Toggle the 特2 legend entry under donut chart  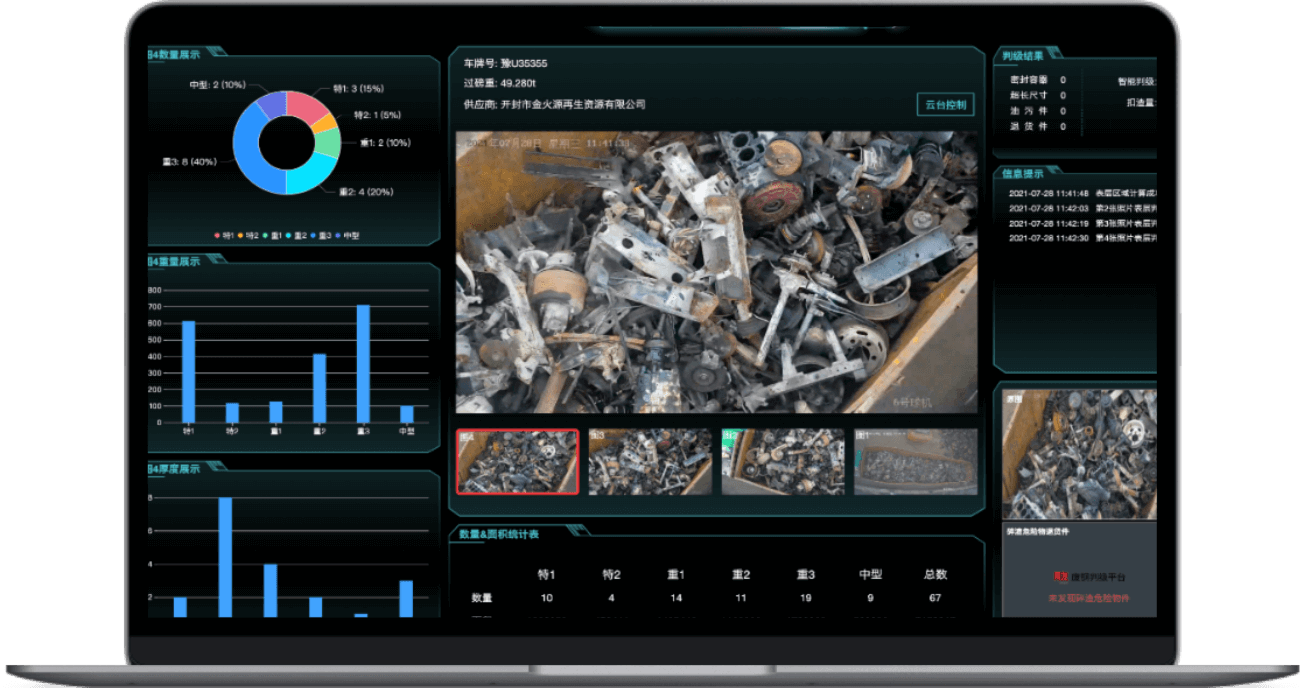click(x=249, y=235)
